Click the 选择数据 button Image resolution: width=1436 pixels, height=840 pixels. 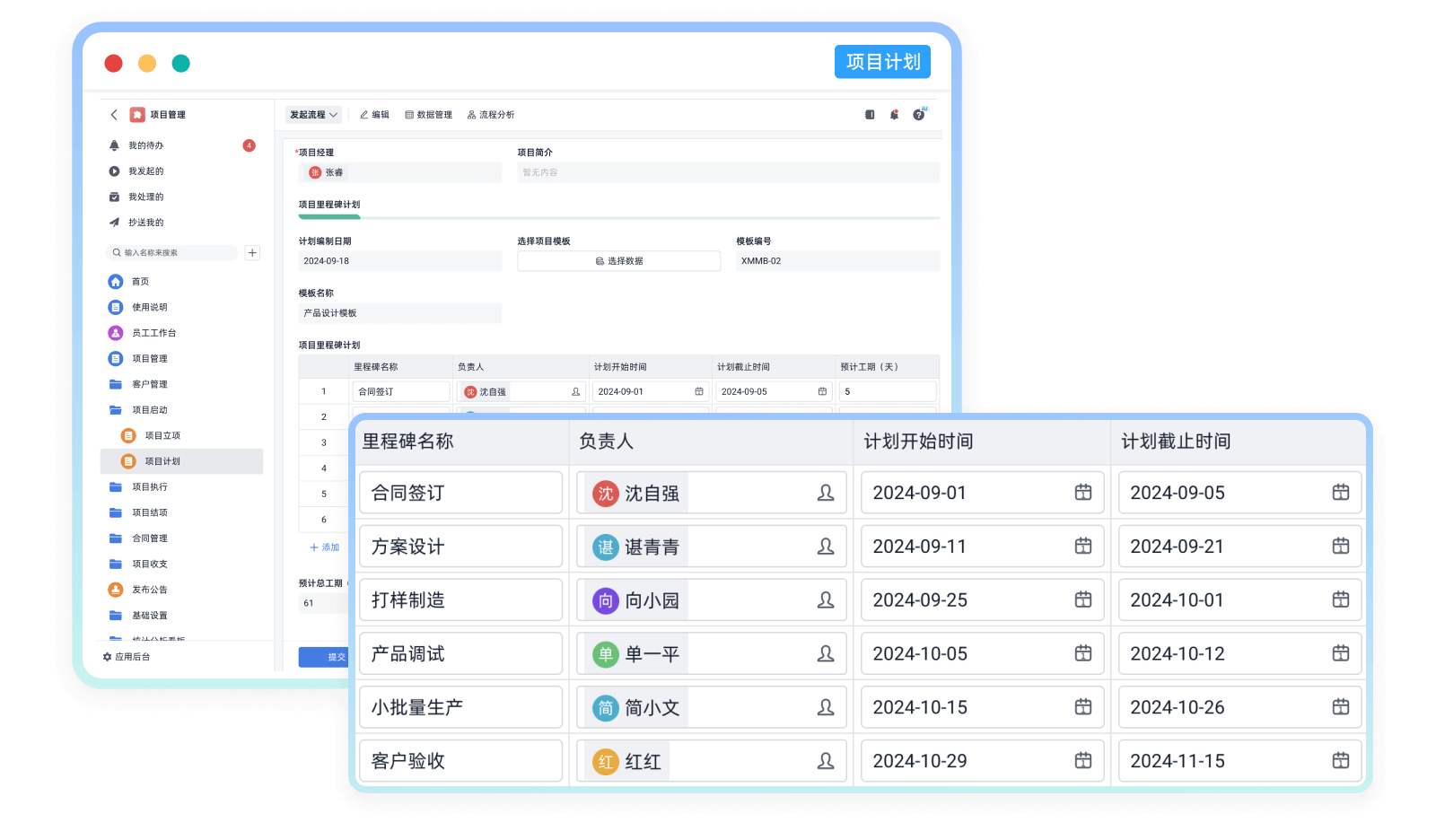pos(618,260)
